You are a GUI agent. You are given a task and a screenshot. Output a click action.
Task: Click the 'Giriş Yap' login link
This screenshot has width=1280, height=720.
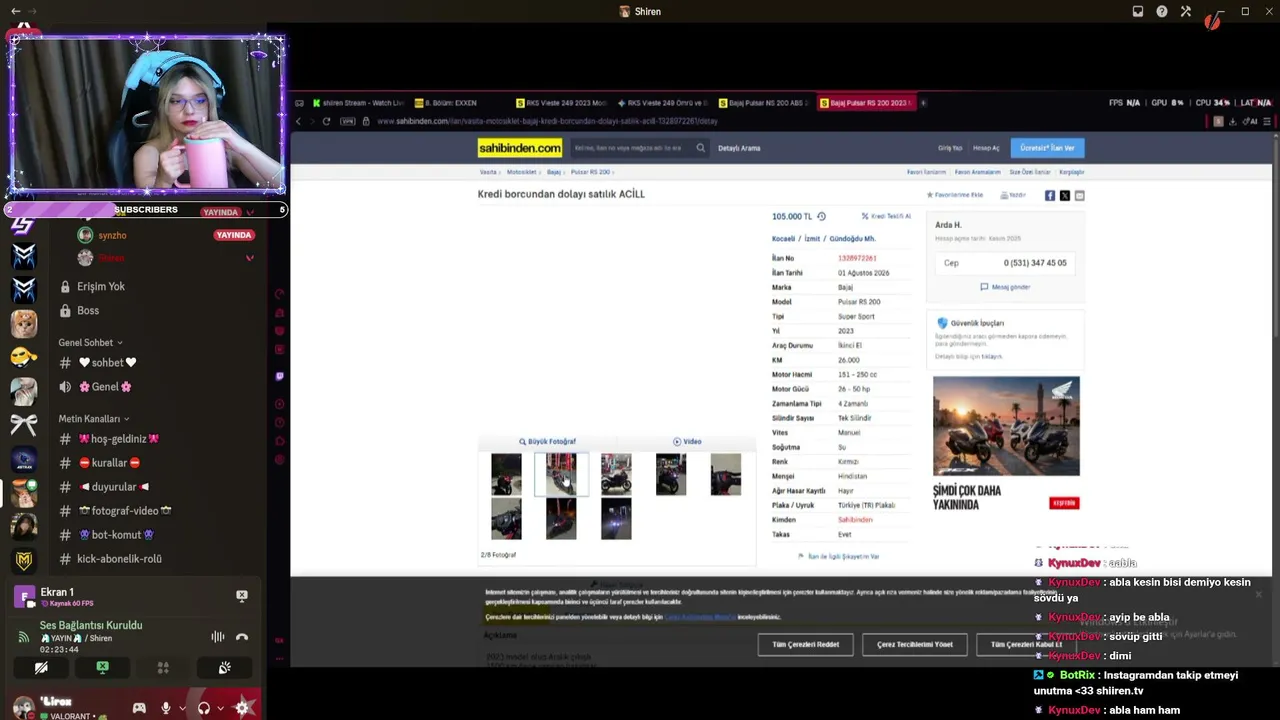pyautogui.click(x=950, y=148)
